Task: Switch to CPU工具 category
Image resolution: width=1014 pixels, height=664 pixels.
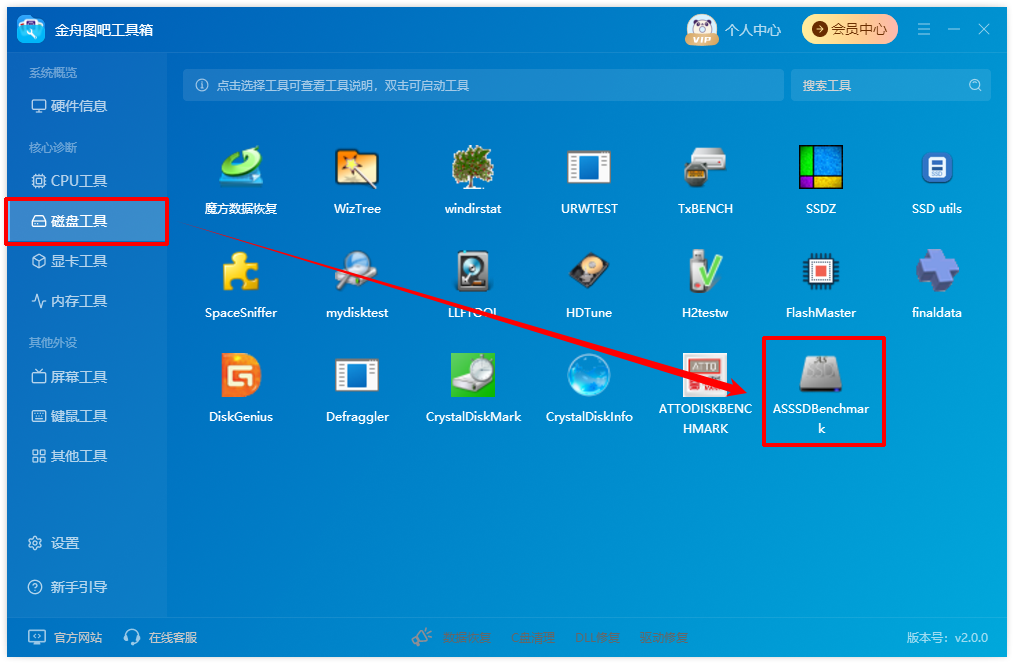Action: point(69,181)
